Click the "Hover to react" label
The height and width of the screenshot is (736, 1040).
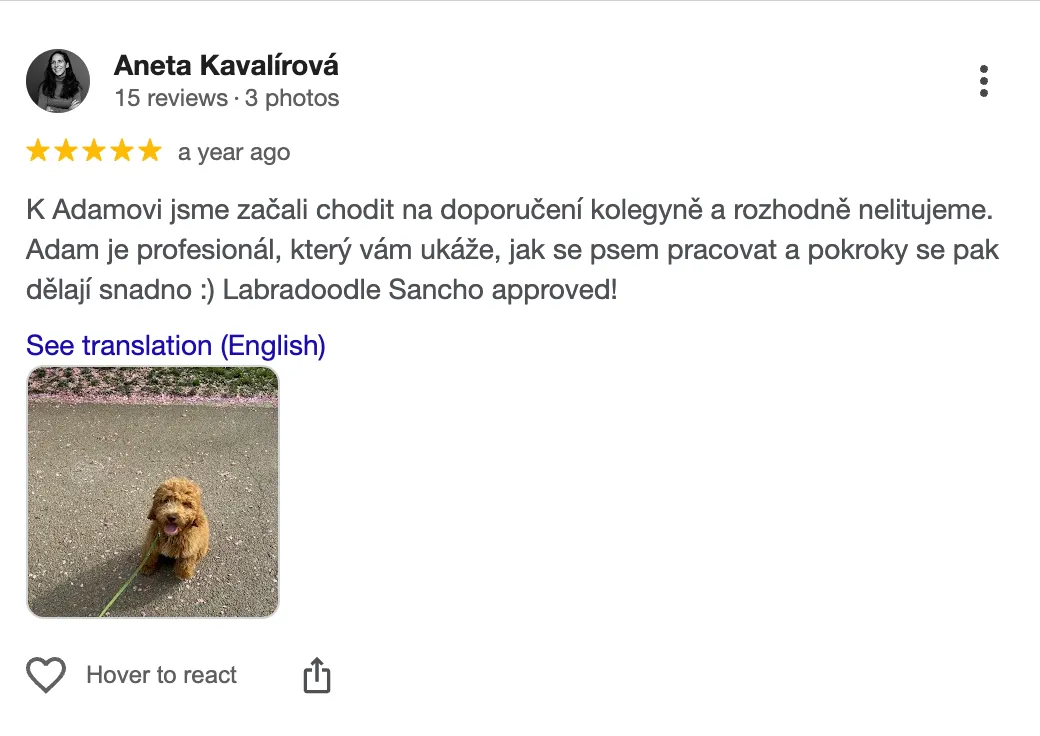(x=162, y=675)
